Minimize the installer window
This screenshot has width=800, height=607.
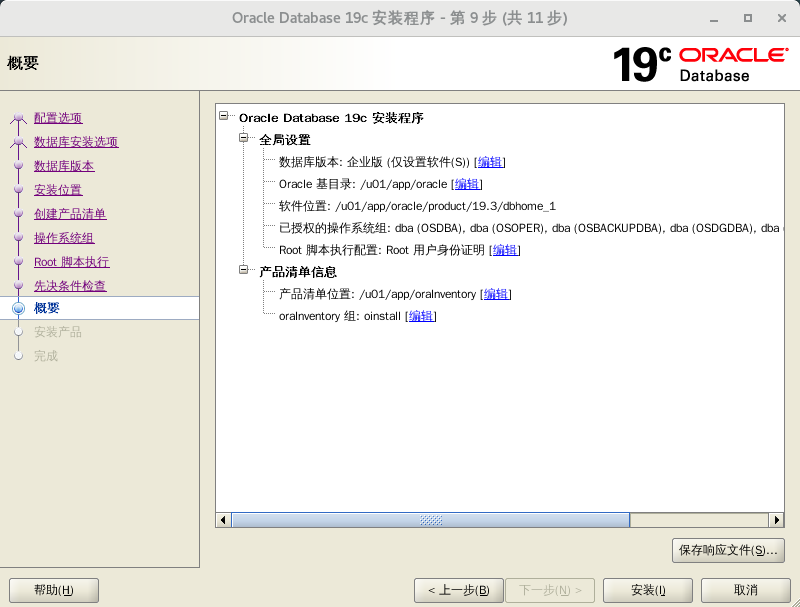coord(714,18)
